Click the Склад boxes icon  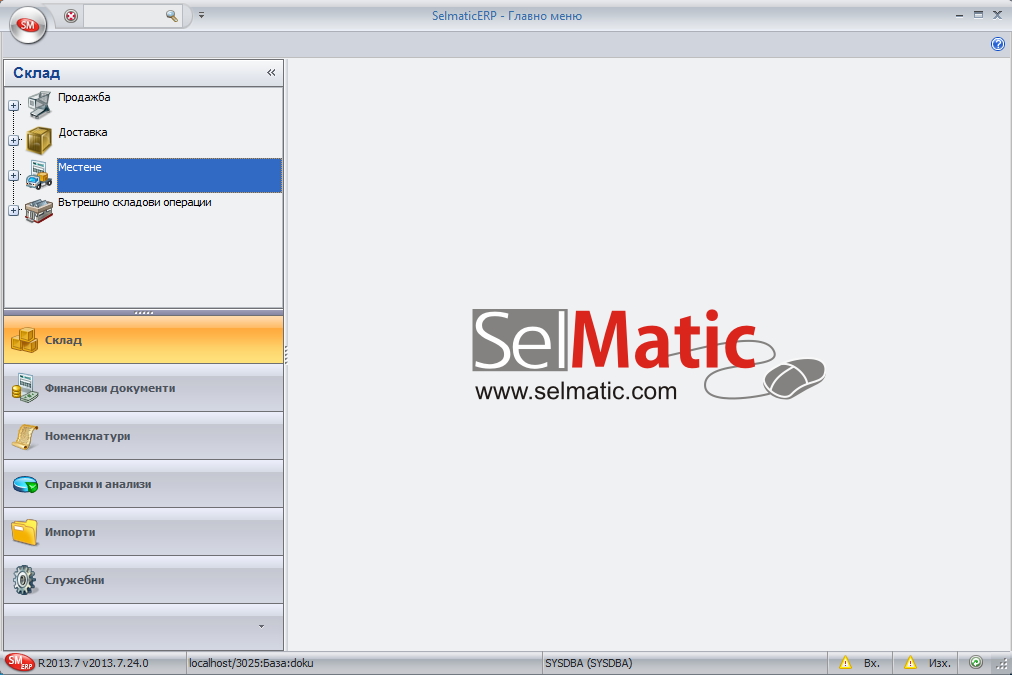coord(25,340)
